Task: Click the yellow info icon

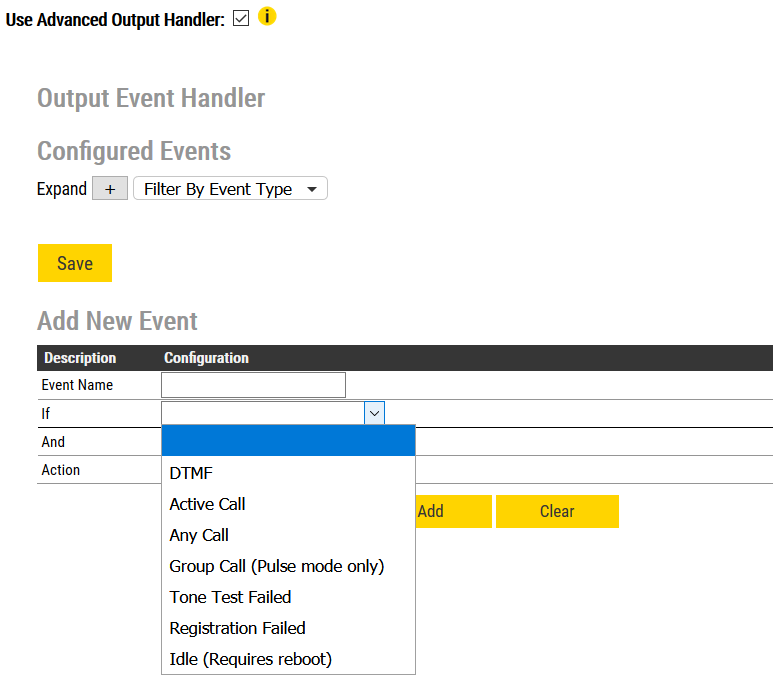Action: [267, 17]
